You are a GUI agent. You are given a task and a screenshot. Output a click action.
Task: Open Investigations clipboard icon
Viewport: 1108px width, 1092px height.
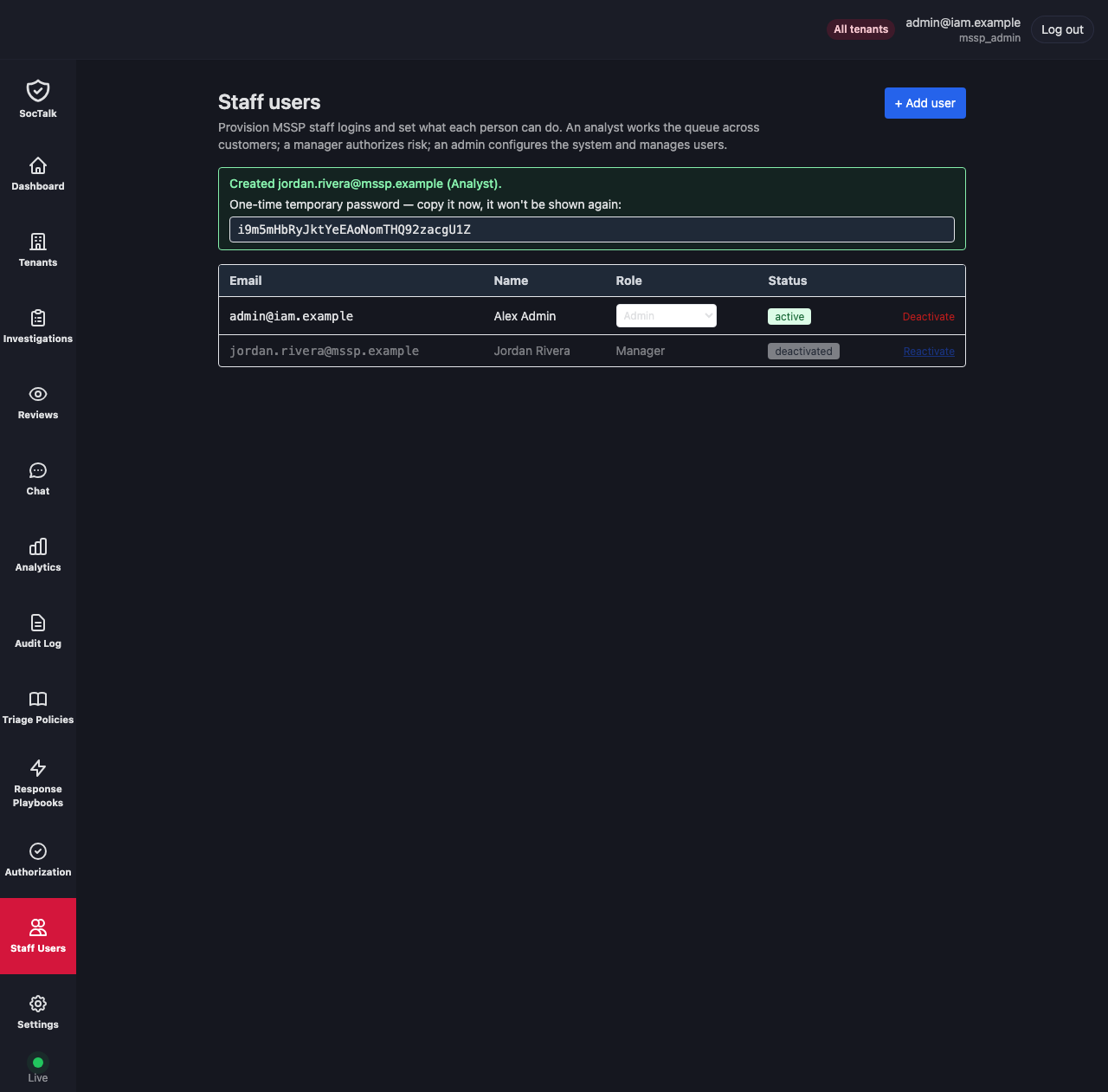(38, 318)
